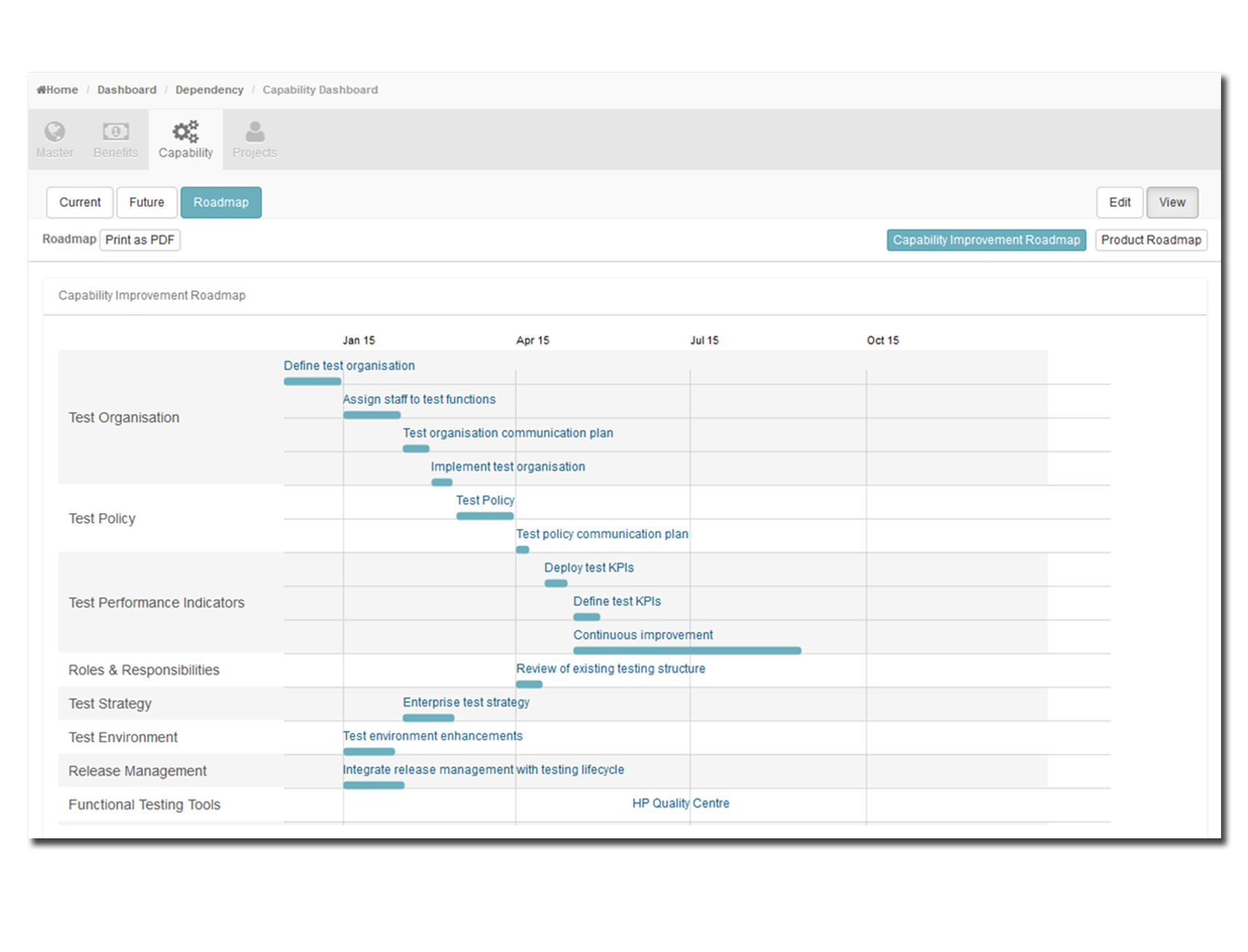The height and width of the screenshot is (952, 1248).
Task: Open the Projects person icon tab
Action: 254,140
